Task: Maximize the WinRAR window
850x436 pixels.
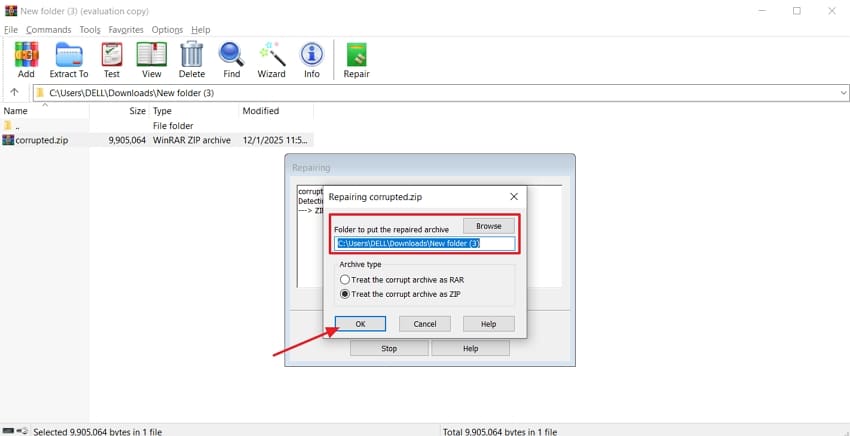Action: coord(796,11)
